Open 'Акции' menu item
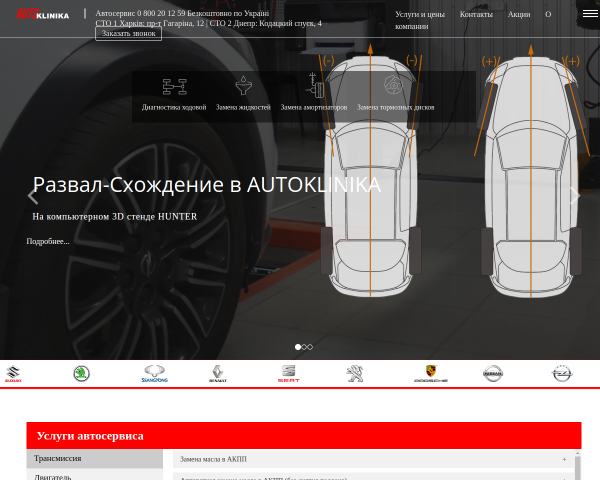Image resolution: width=600 pixels, height=480 pixels. [519, 15]
